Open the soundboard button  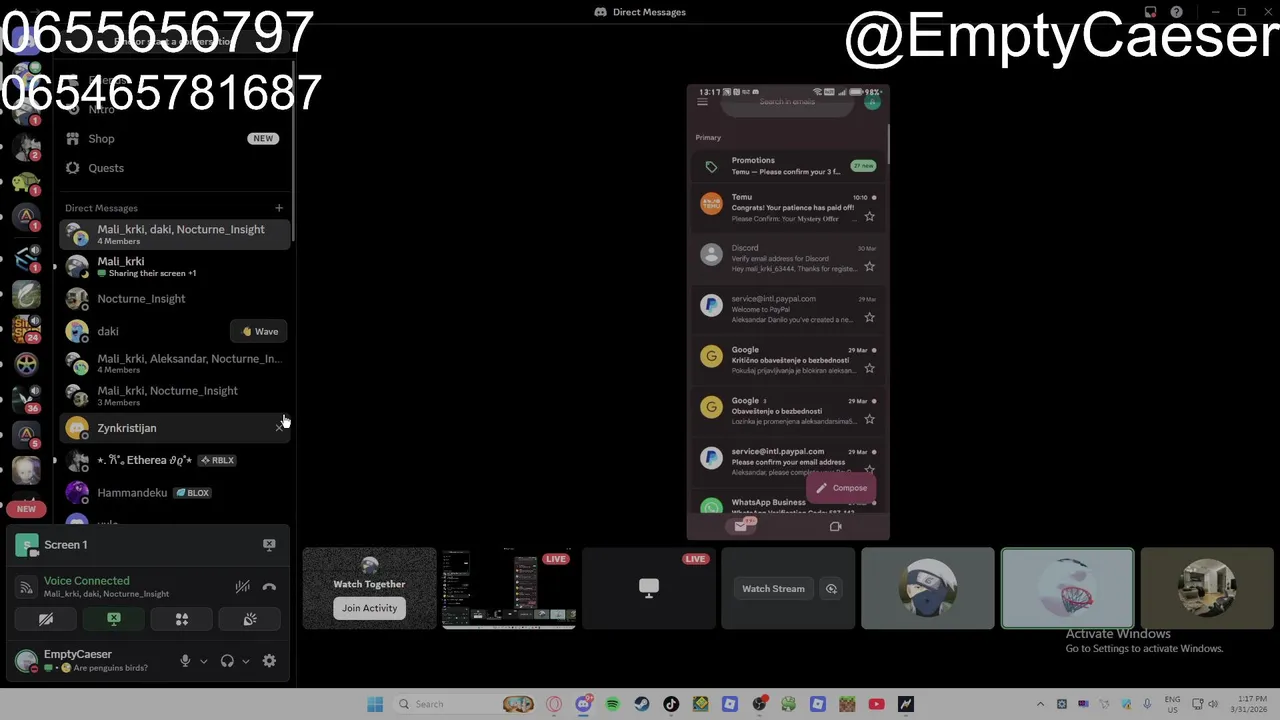click(250, 620)
